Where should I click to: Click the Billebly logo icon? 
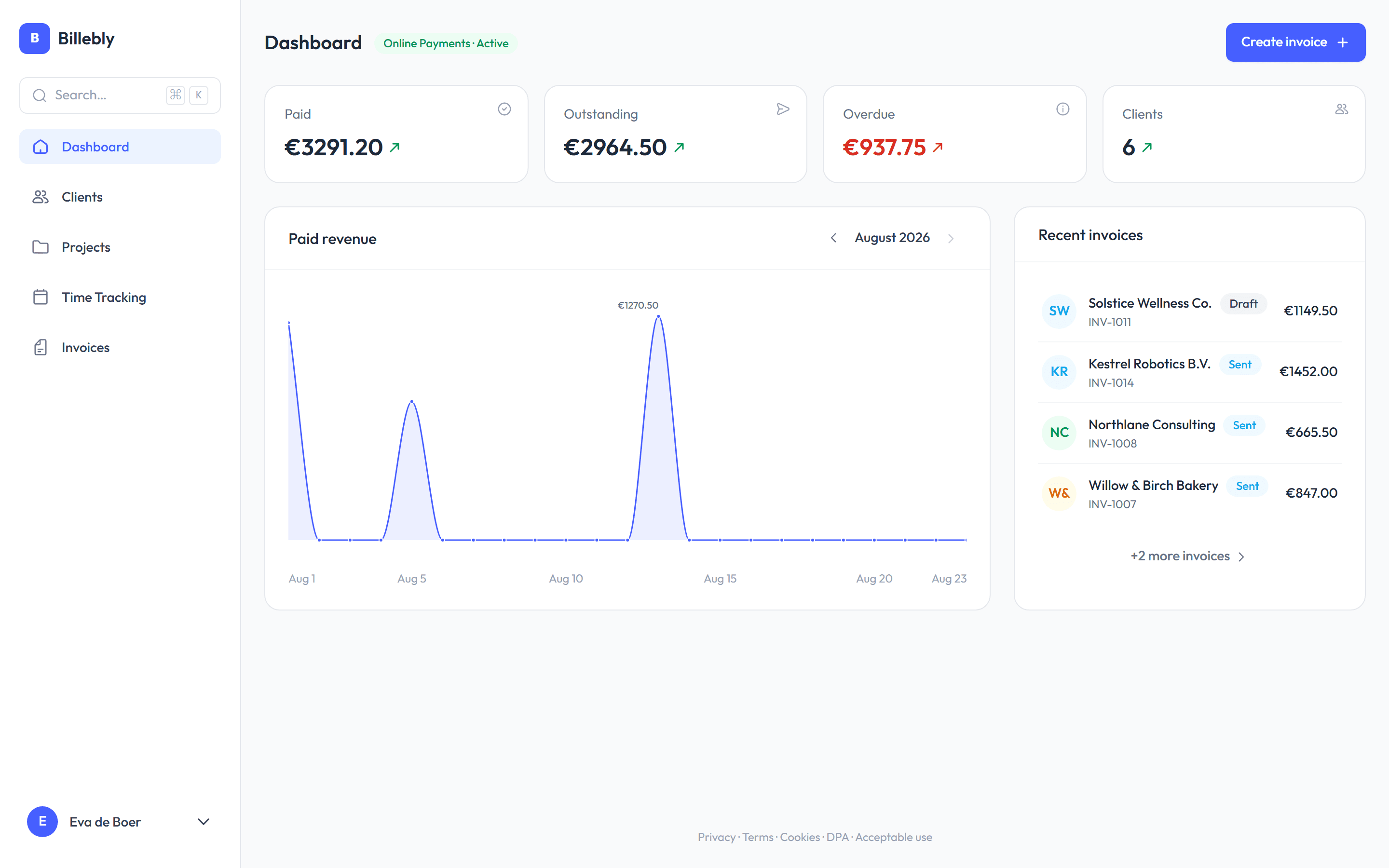coord(34,39)
